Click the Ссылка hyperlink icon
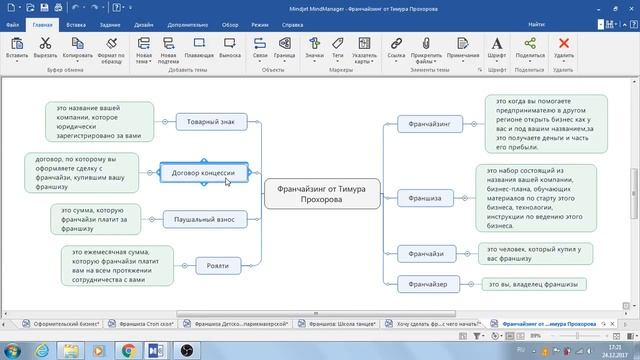 tap(396, 43)
